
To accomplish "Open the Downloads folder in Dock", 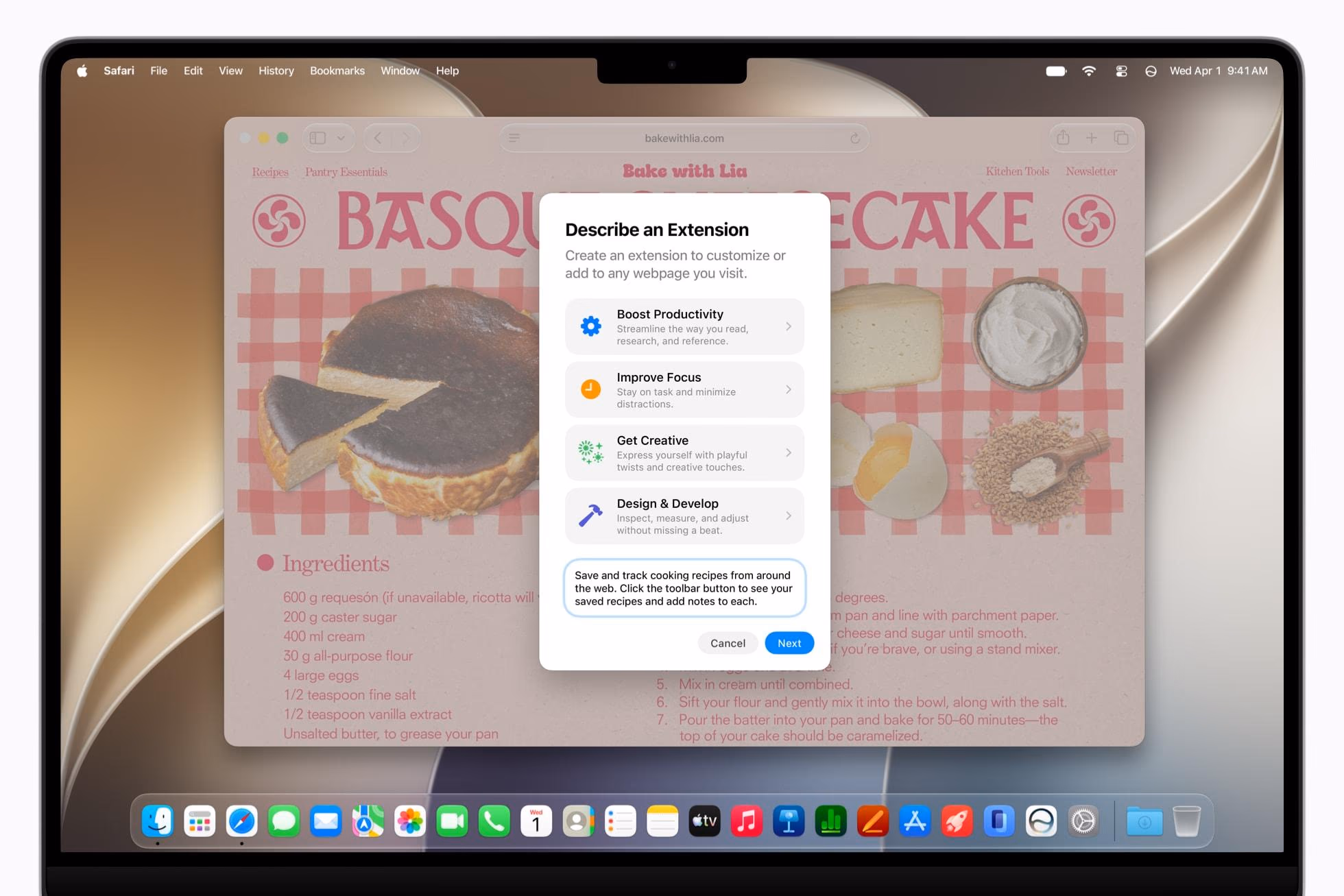I will (1144, 821).
